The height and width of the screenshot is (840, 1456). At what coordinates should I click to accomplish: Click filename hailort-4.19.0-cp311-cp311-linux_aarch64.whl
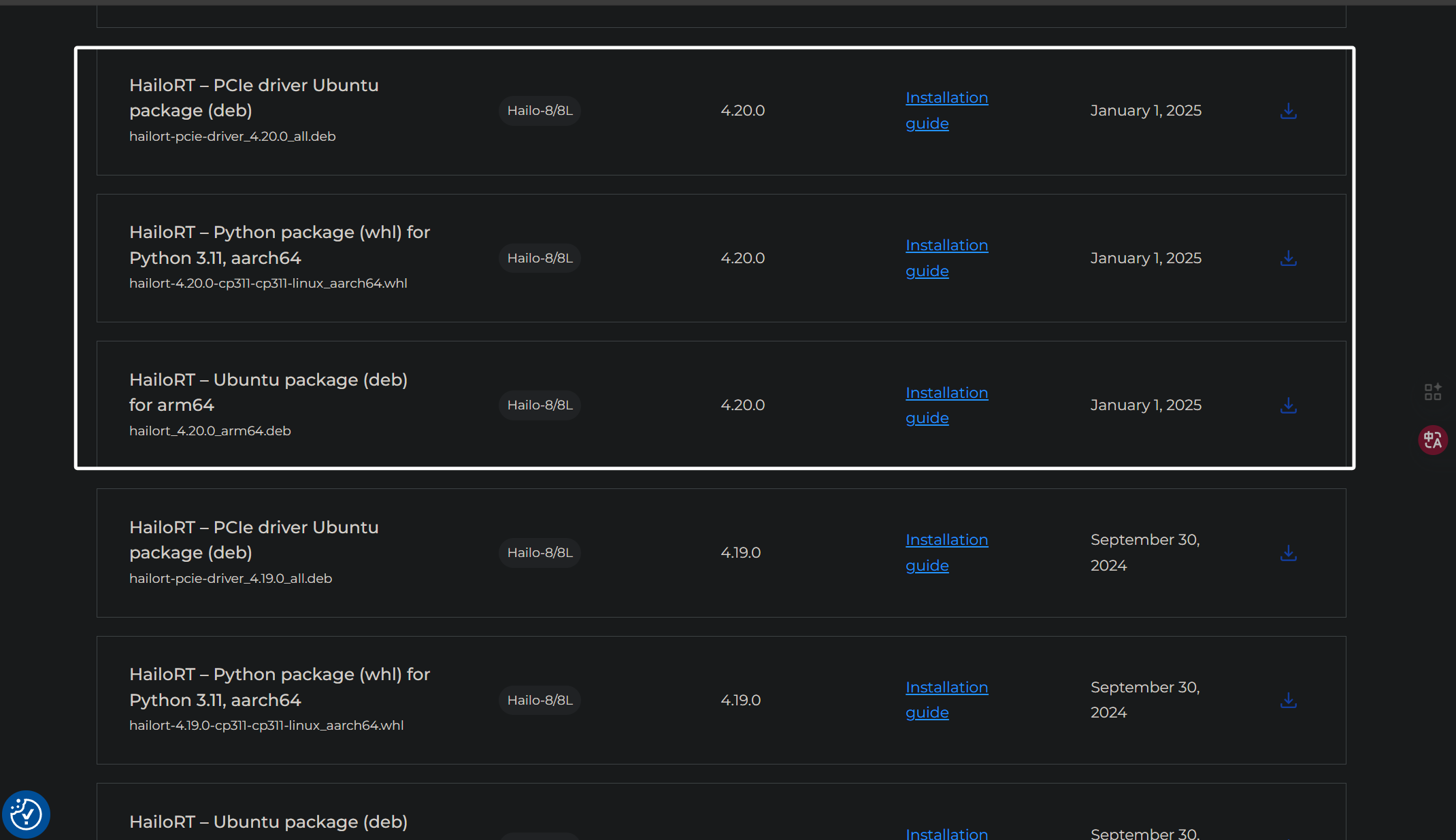point(267,726)
